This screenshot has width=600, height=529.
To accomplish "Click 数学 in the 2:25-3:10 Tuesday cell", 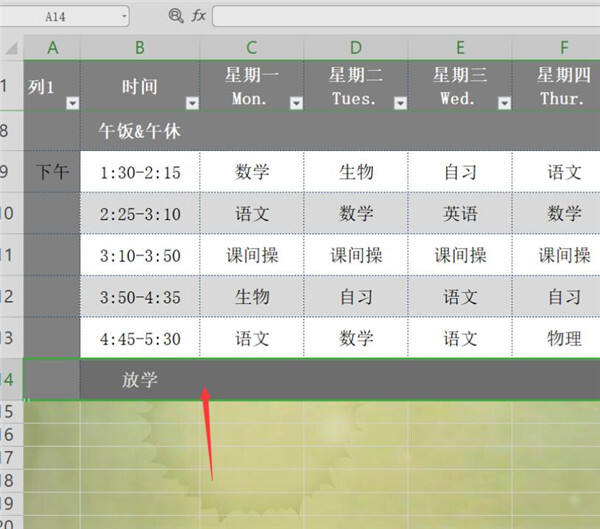I will [356, 213].
